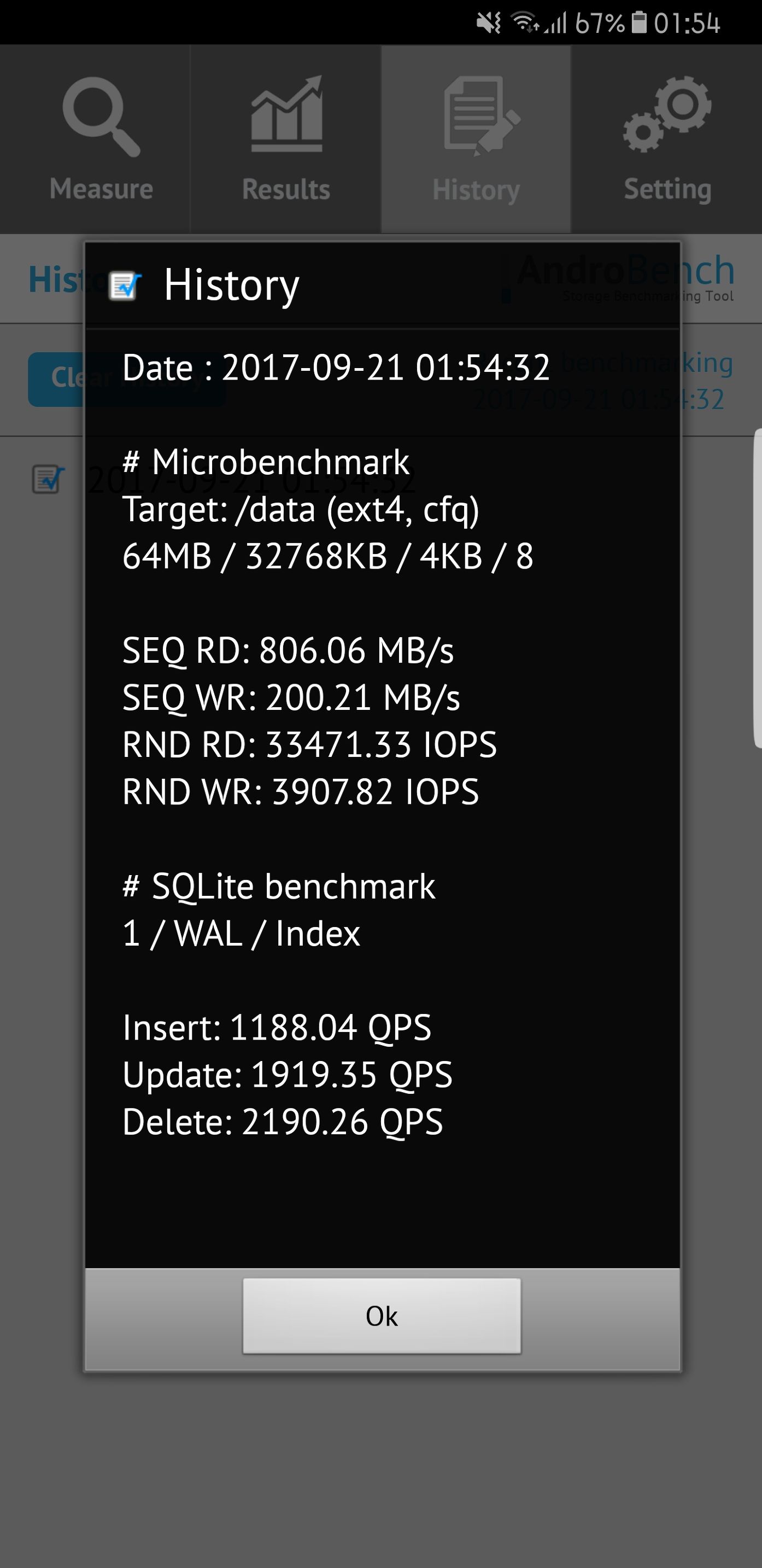Tap the Delete 2190.26 QPS result line
The width and height of the screenshot is (762, 1568).
point(282,1121)
